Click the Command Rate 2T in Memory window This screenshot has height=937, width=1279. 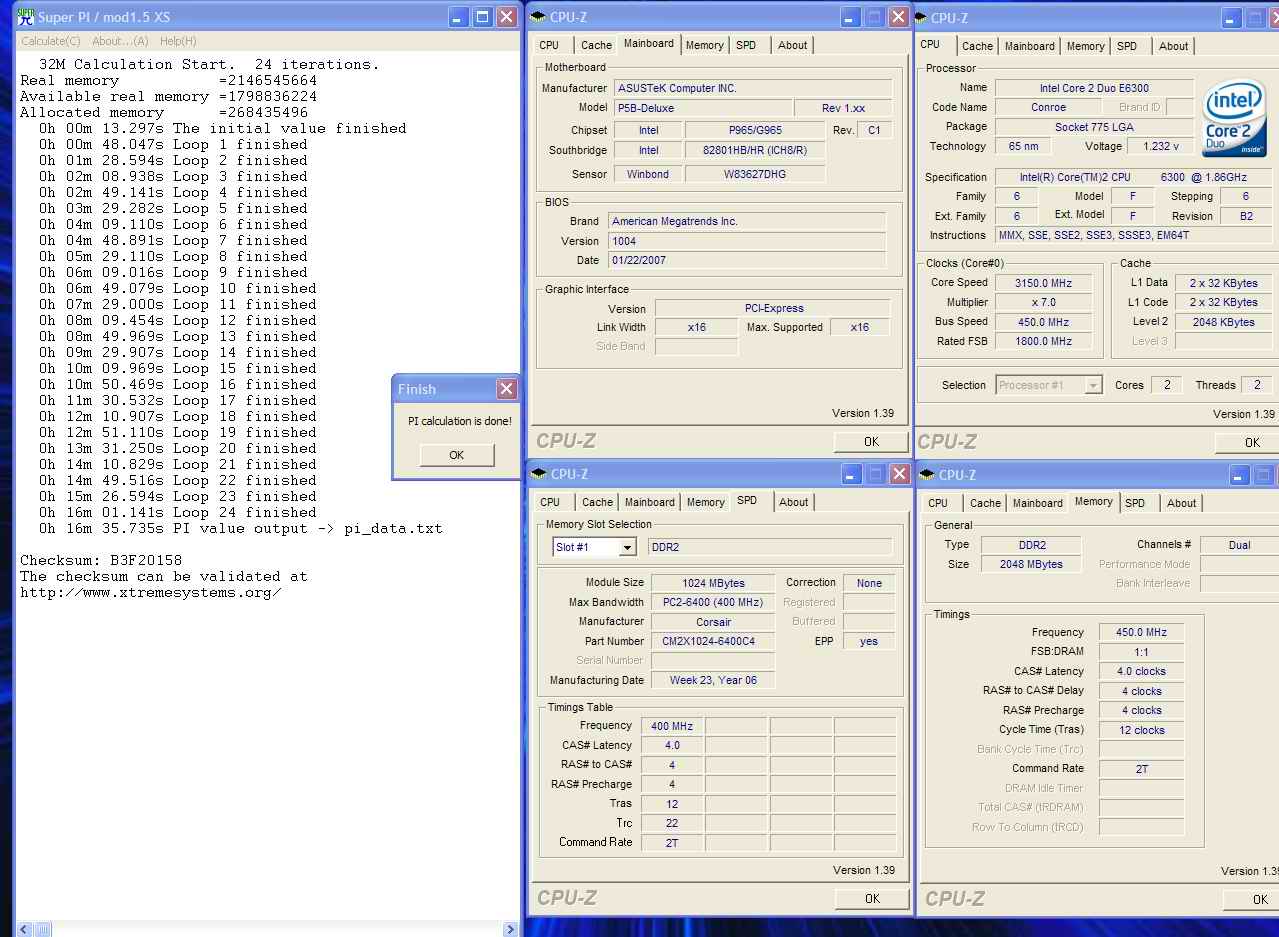point(1141,769)
